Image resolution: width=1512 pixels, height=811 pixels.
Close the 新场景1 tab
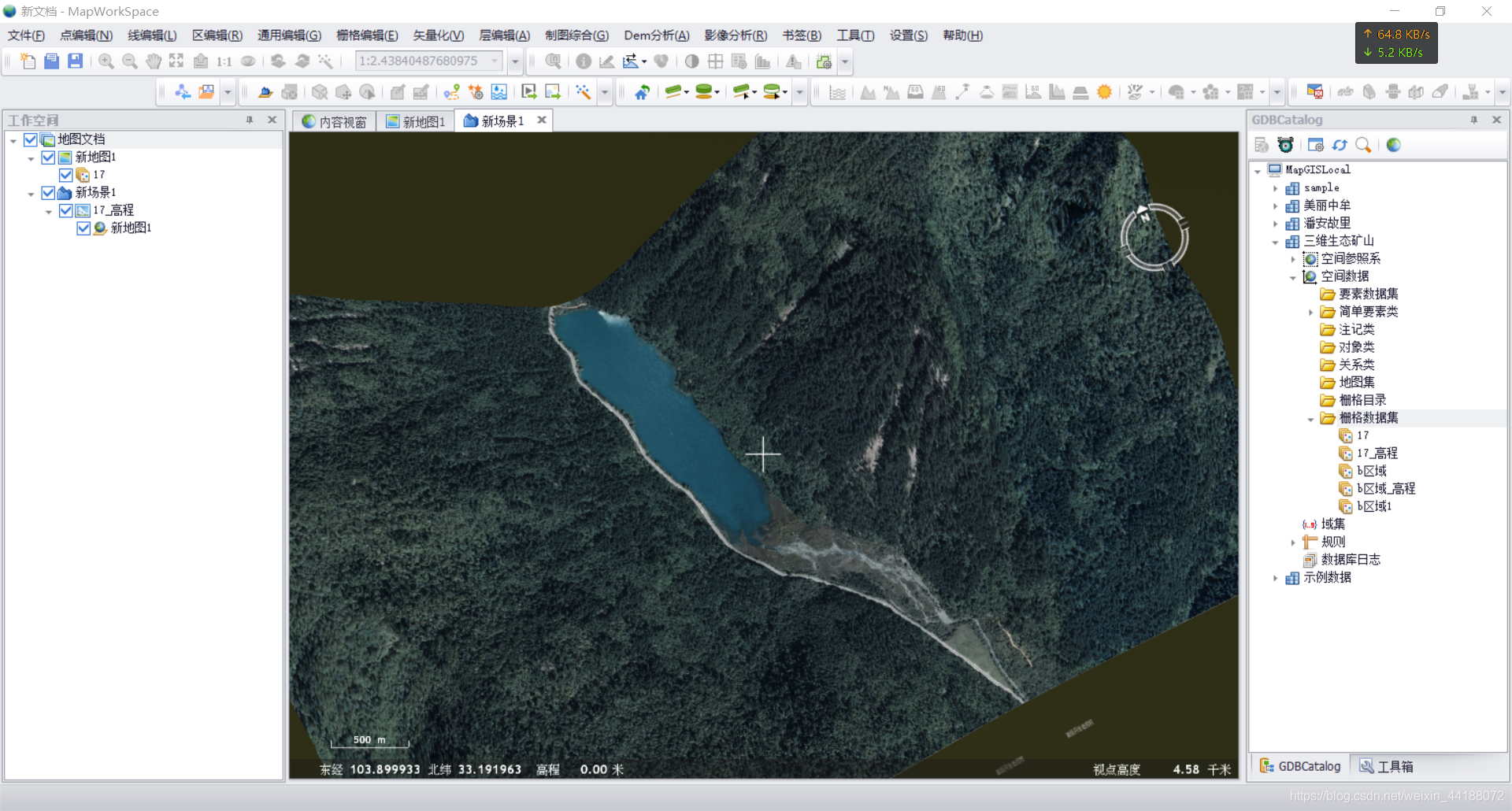tap(542, 120)
